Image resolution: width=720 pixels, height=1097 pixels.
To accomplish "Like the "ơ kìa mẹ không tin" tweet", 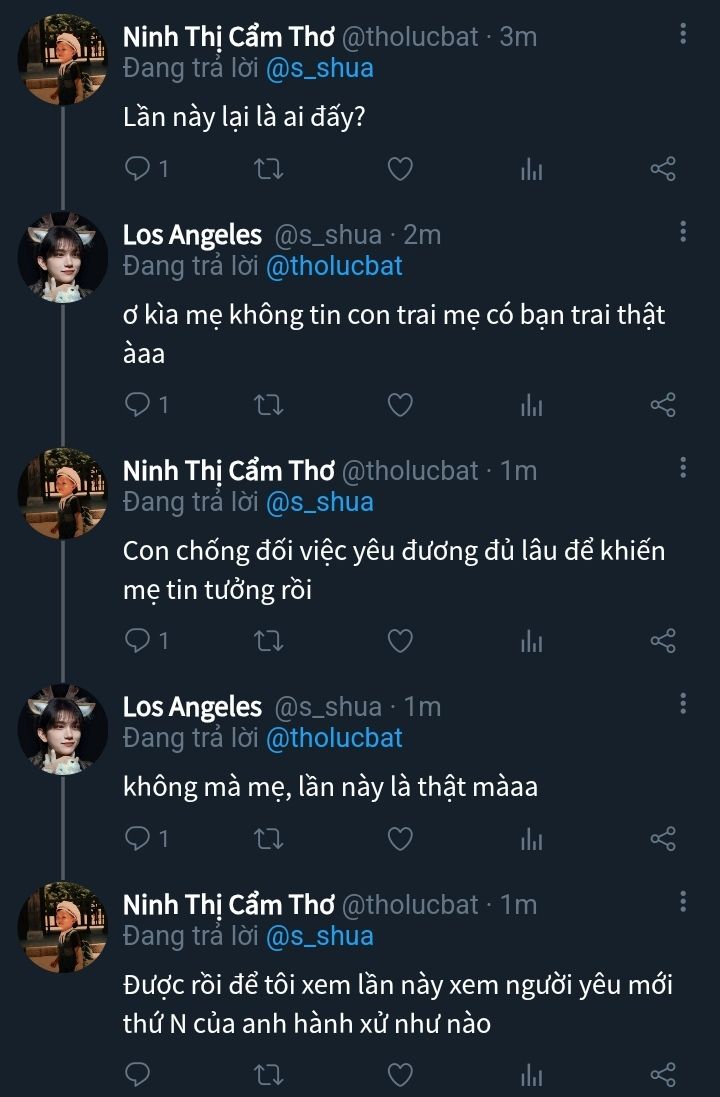I will click(400, 405).
